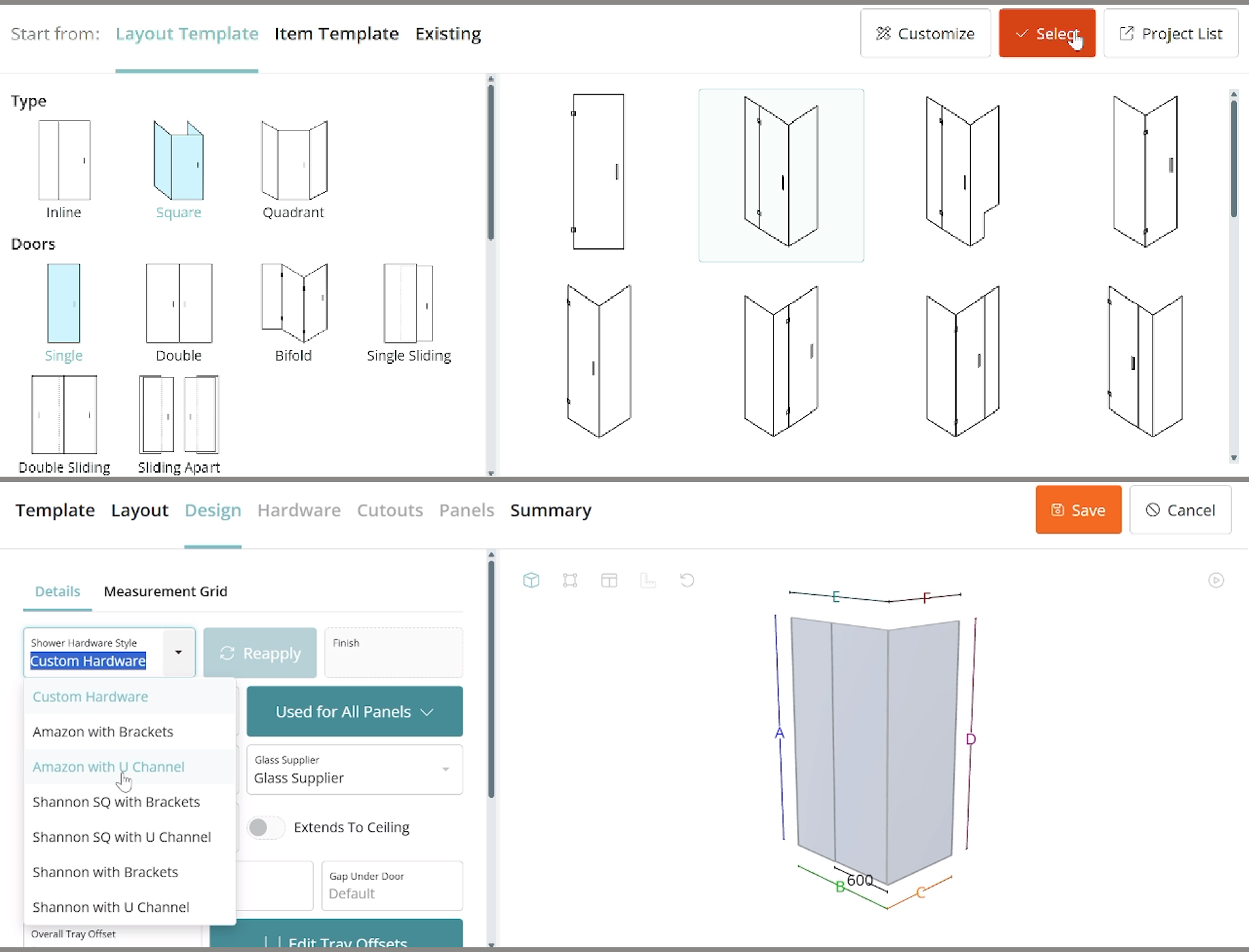Switch to Measurement Grid sub-tab
Image resolution: width=1249 pixels, height=952 pixels.
tap(165, 591)
